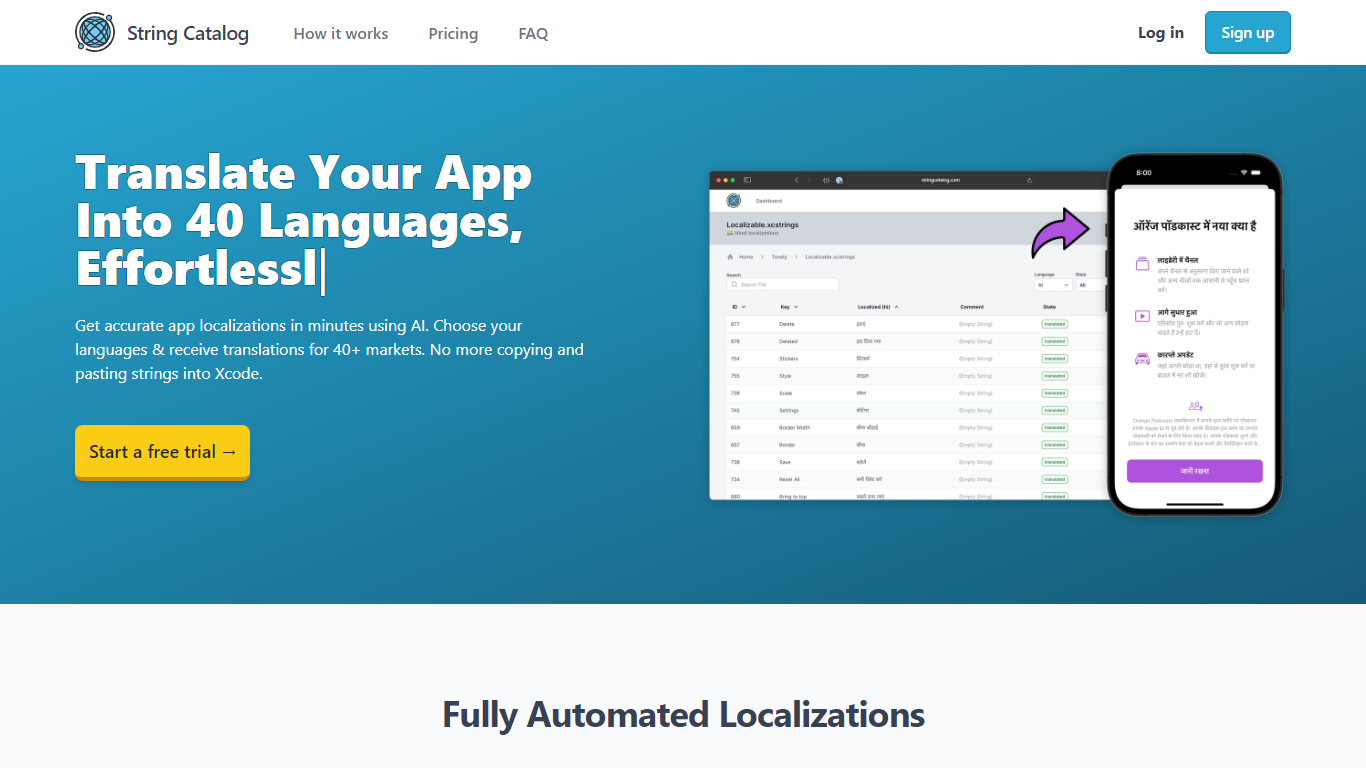Click the Search File input field
The height and width of the screenshot is (768, 1366).
pos(782,285)
